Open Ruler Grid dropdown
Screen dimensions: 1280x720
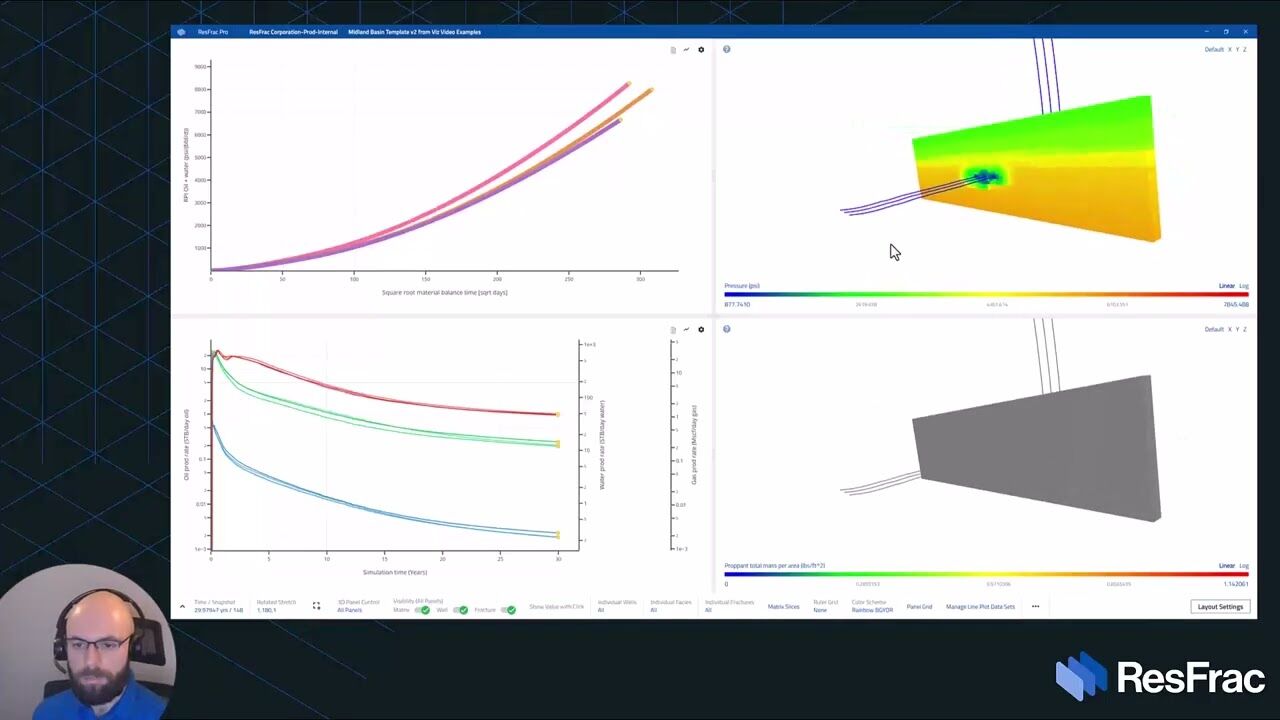click(x=825, y=606)
